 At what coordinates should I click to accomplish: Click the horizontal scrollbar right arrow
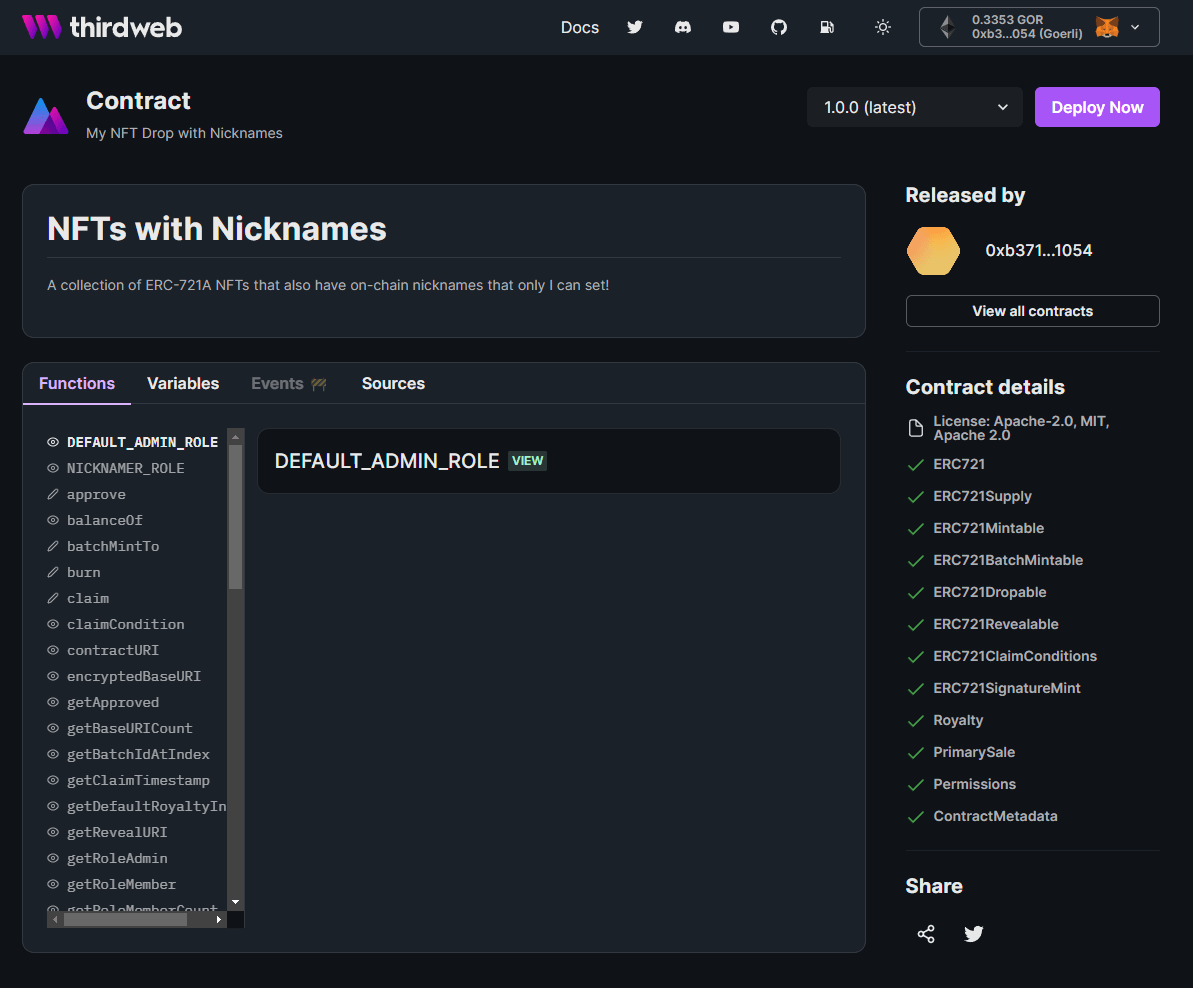219,920
